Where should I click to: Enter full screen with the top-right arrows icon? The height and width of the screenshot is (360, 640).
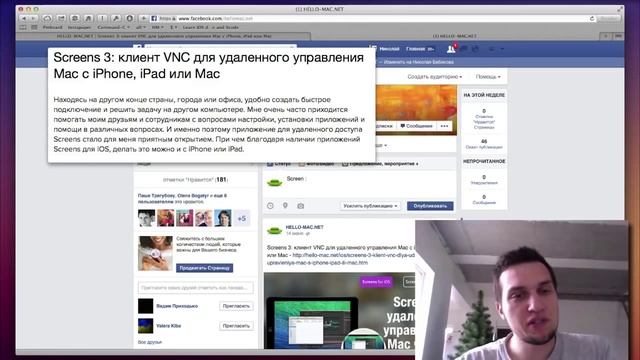(620, 9)
